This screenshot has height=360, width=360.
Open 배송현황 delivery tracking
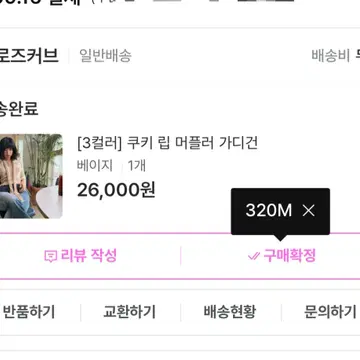point(230,312)
